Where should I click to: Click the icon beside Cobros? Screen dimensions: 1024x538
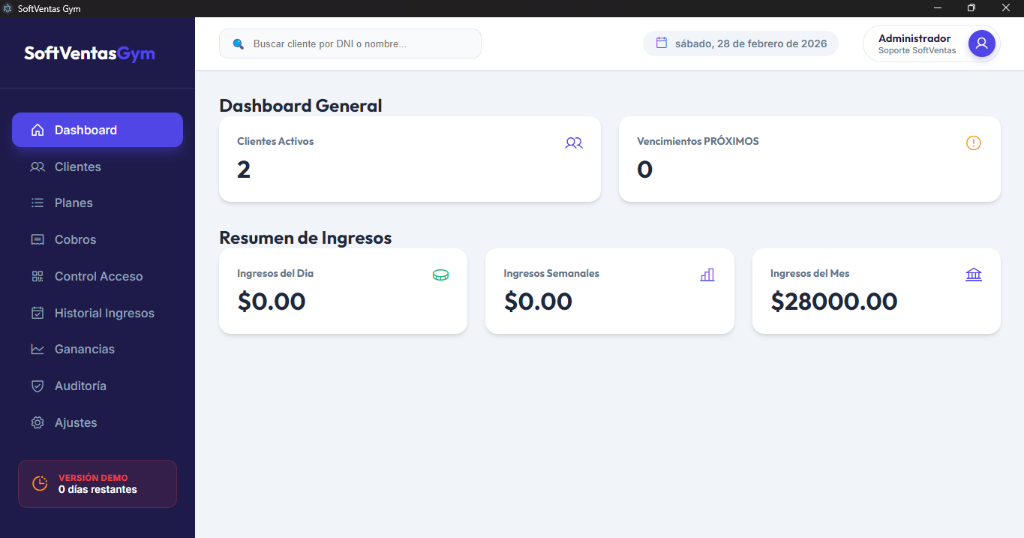(x=38, y=240)
